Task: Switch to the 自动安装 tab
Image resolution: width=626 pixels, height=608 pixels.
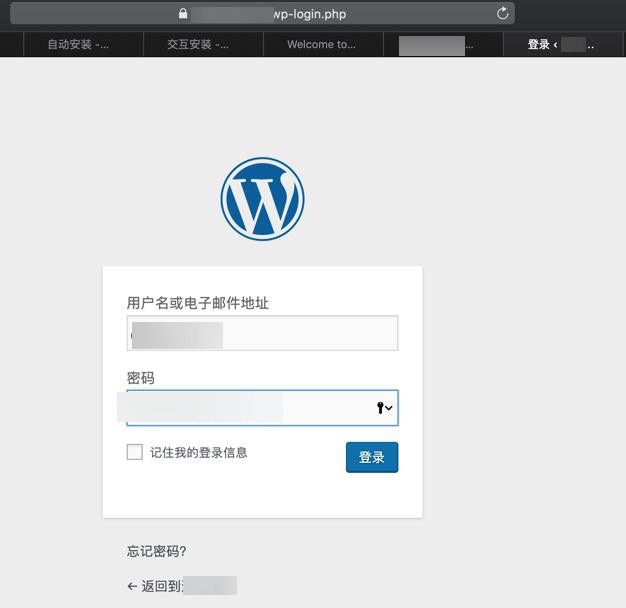Action: (83, 44)
